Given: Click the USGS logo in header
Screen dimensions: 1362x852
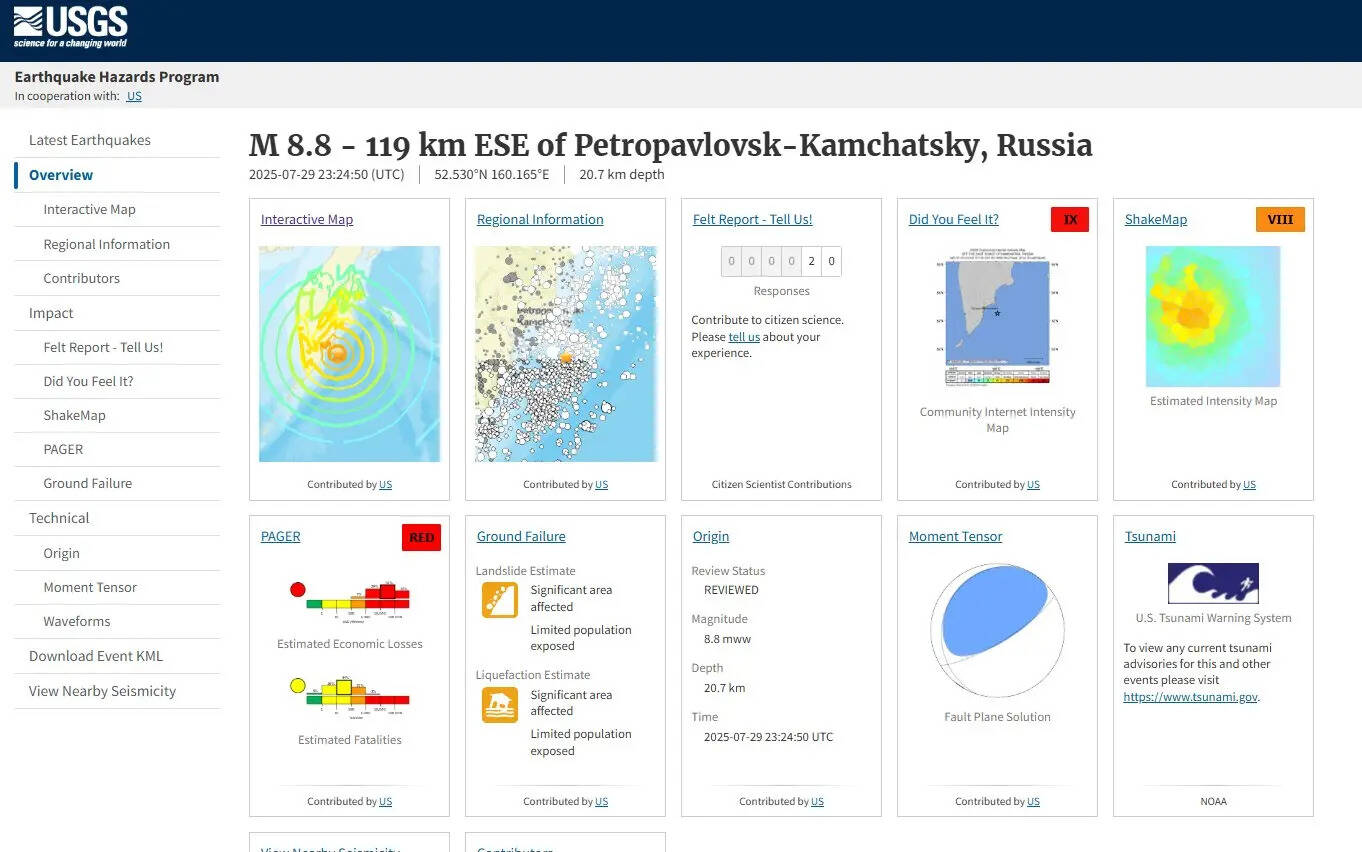Looking at the screenshot, I should coord(70,28).
